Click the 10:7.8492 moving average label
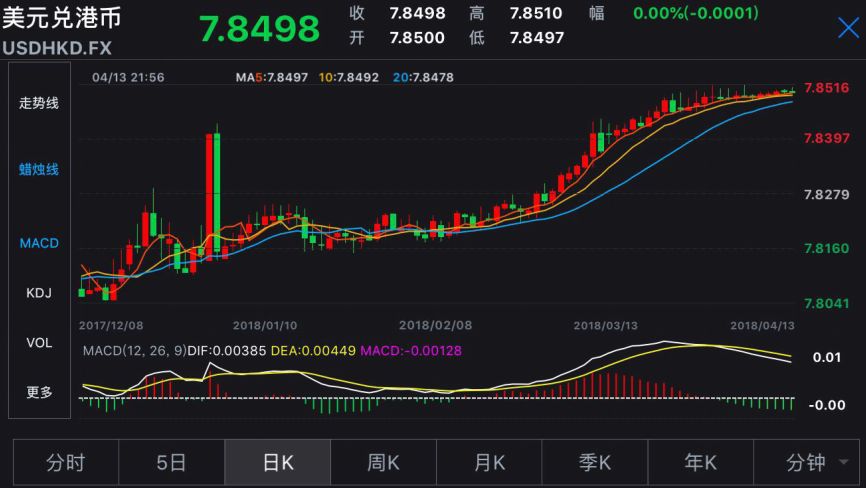866x488 pixels. coord(349,77)
